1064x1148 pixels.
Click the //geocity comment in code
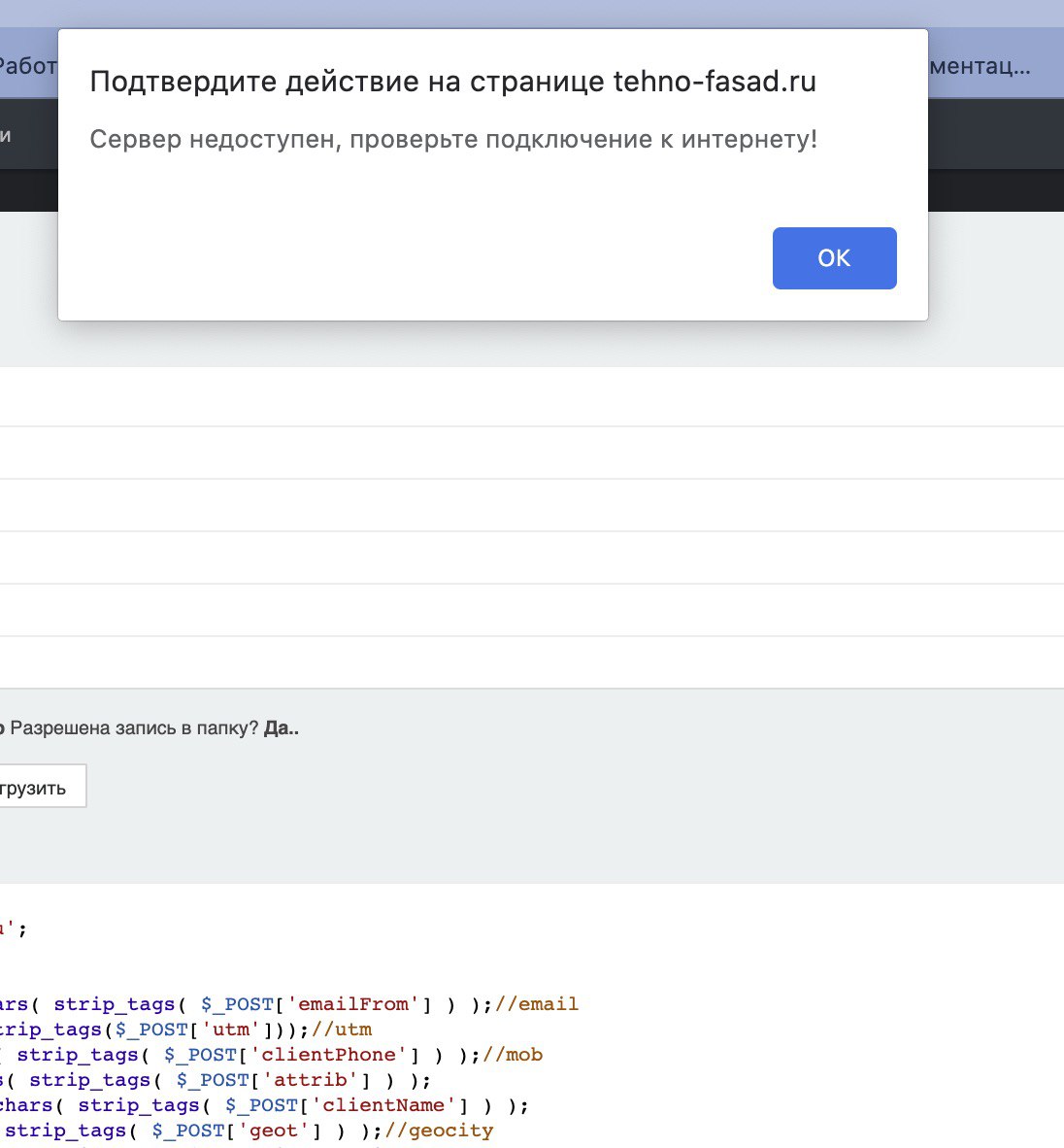[440, 1131]
